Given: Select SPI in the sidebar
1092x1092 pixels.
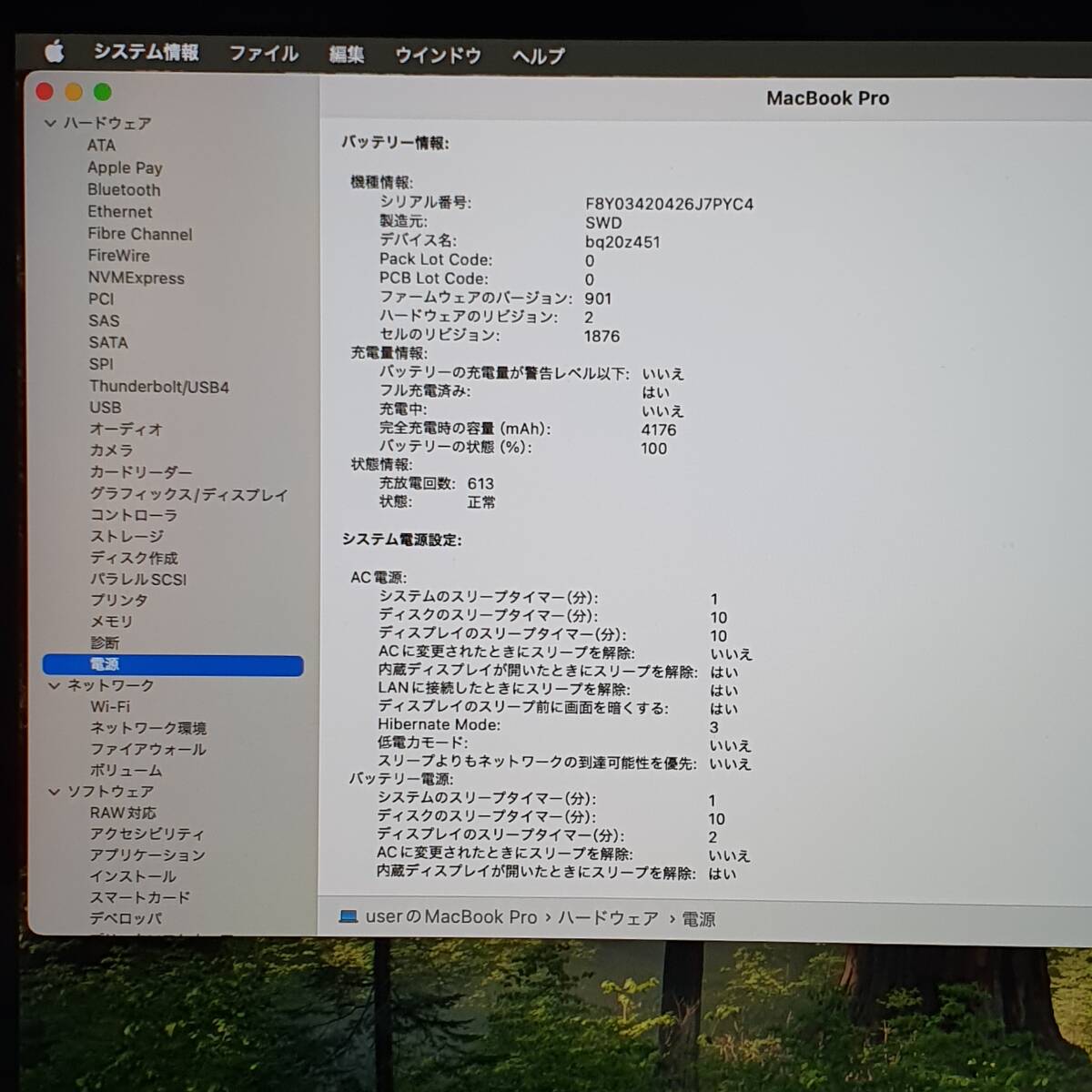Looking at the screenshot, I should click(101, 364).
